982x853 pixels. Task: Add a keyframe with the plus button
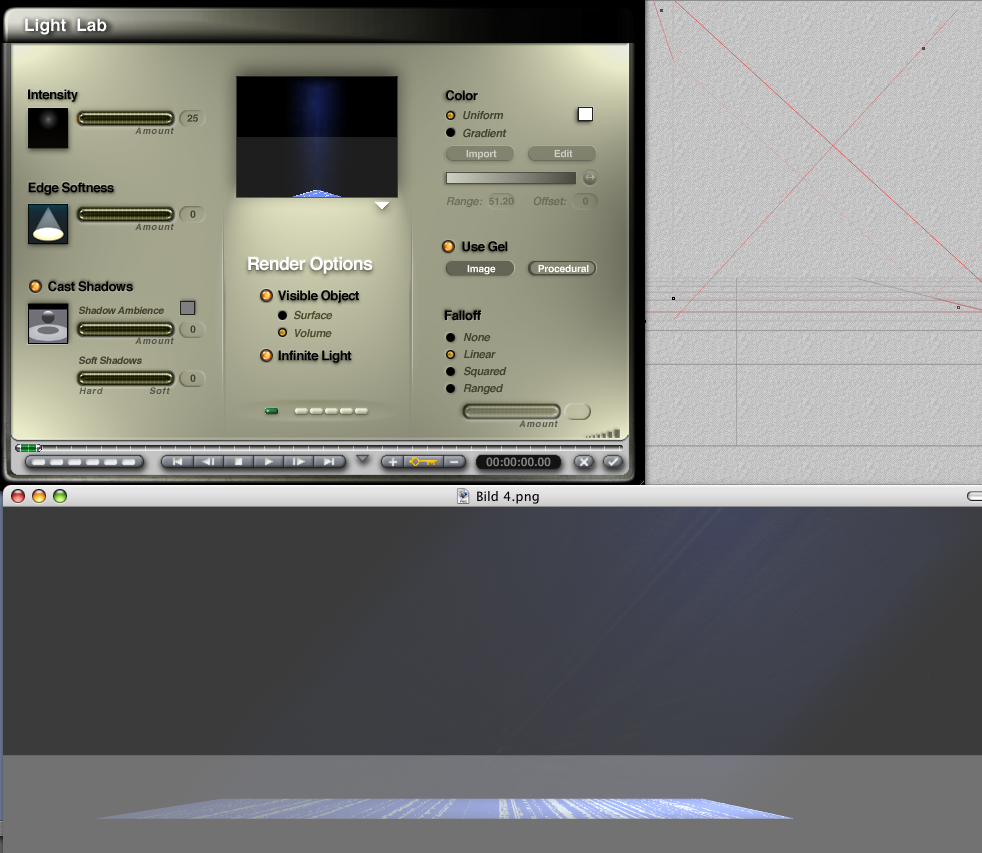point(393,462)
